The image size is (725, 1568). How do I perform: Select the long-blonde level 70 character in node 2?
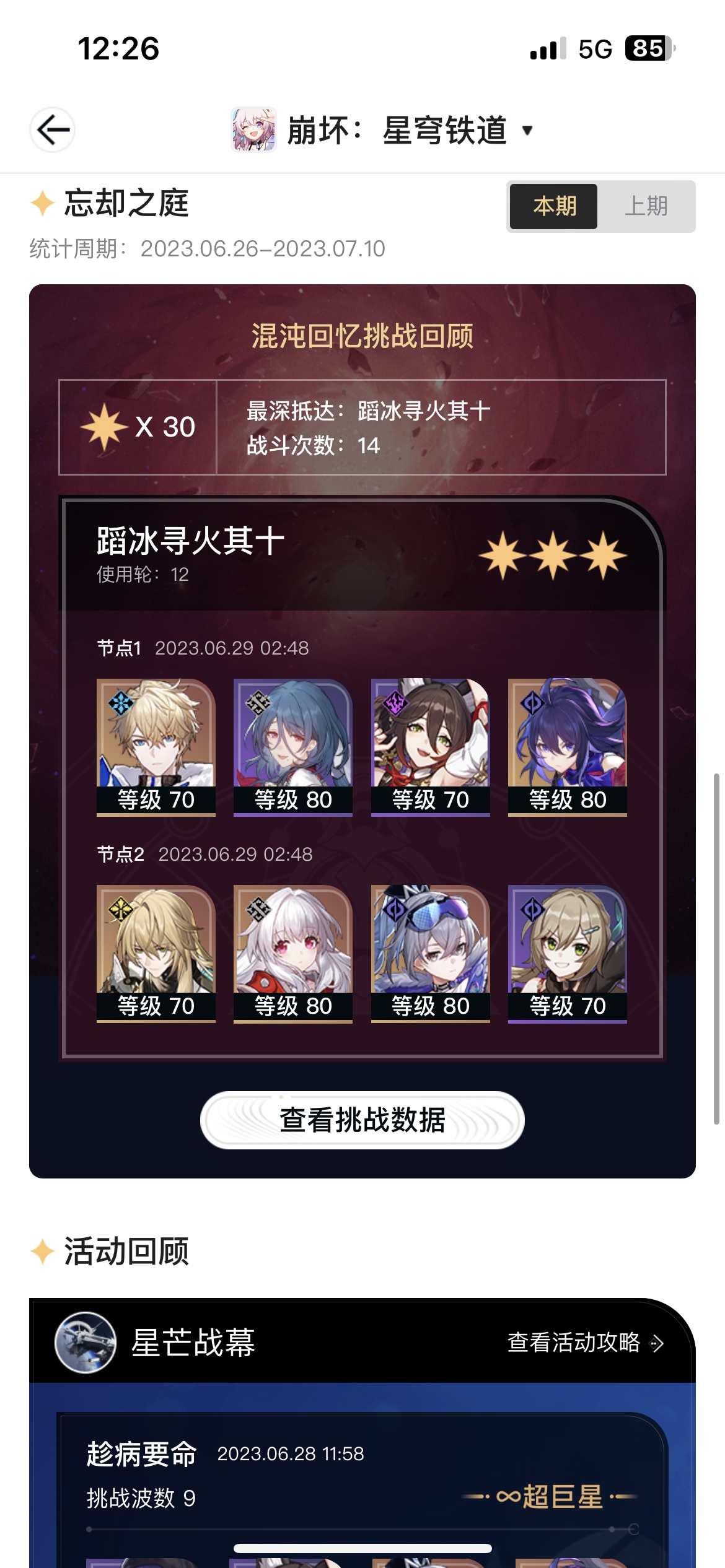(x=156, y=954)
